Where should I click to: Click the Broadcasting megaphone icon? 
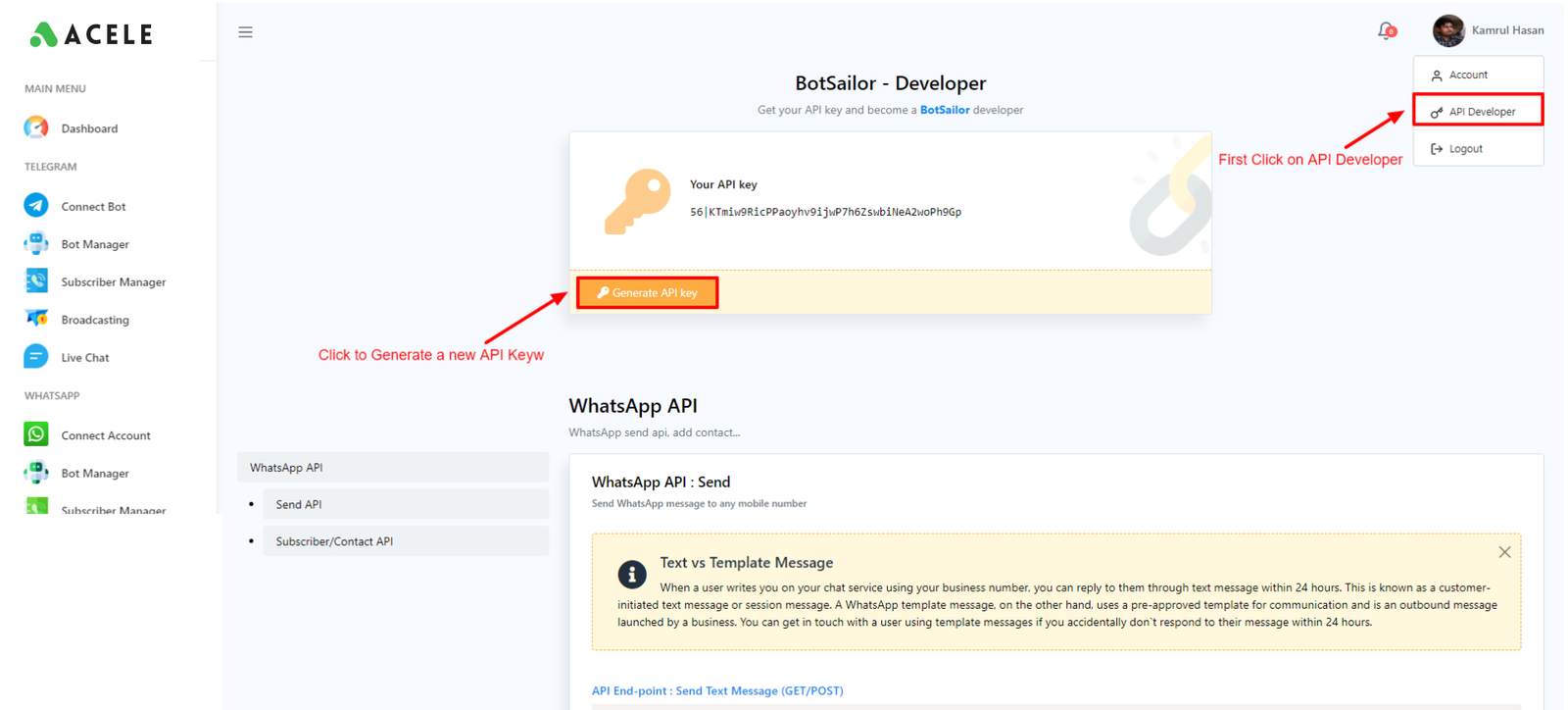(36, 319)
